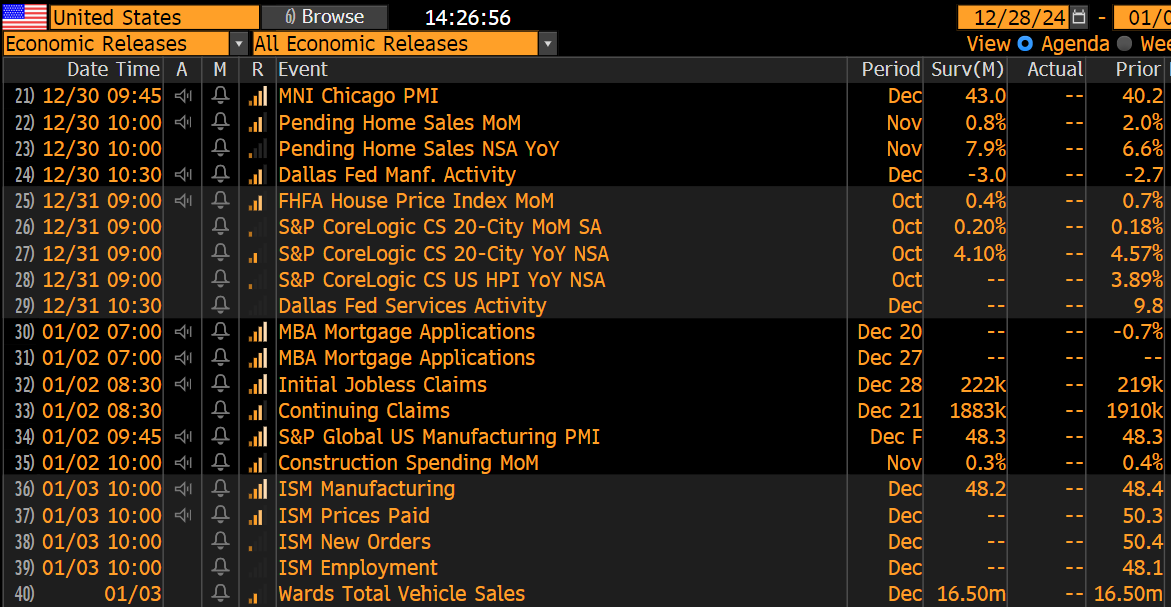Viewport: 1171px width, 607px height.
Task: Click the Economic Releases combo box
Action: click(117, 44)
